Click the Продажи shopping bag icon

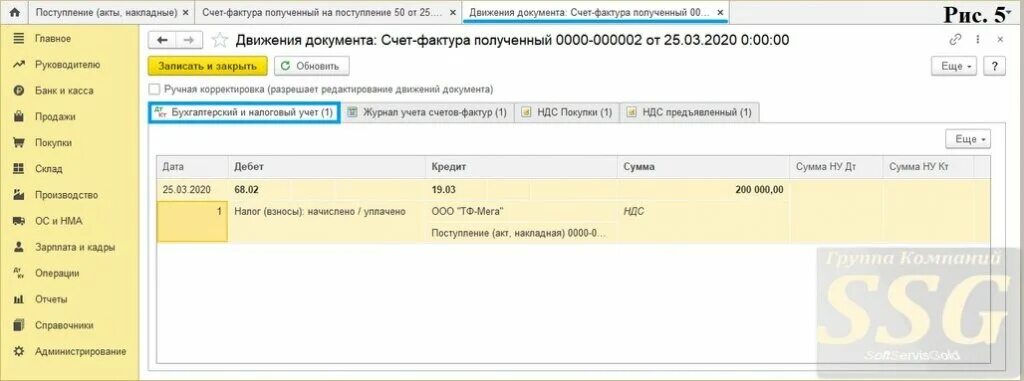coord(19,117)
